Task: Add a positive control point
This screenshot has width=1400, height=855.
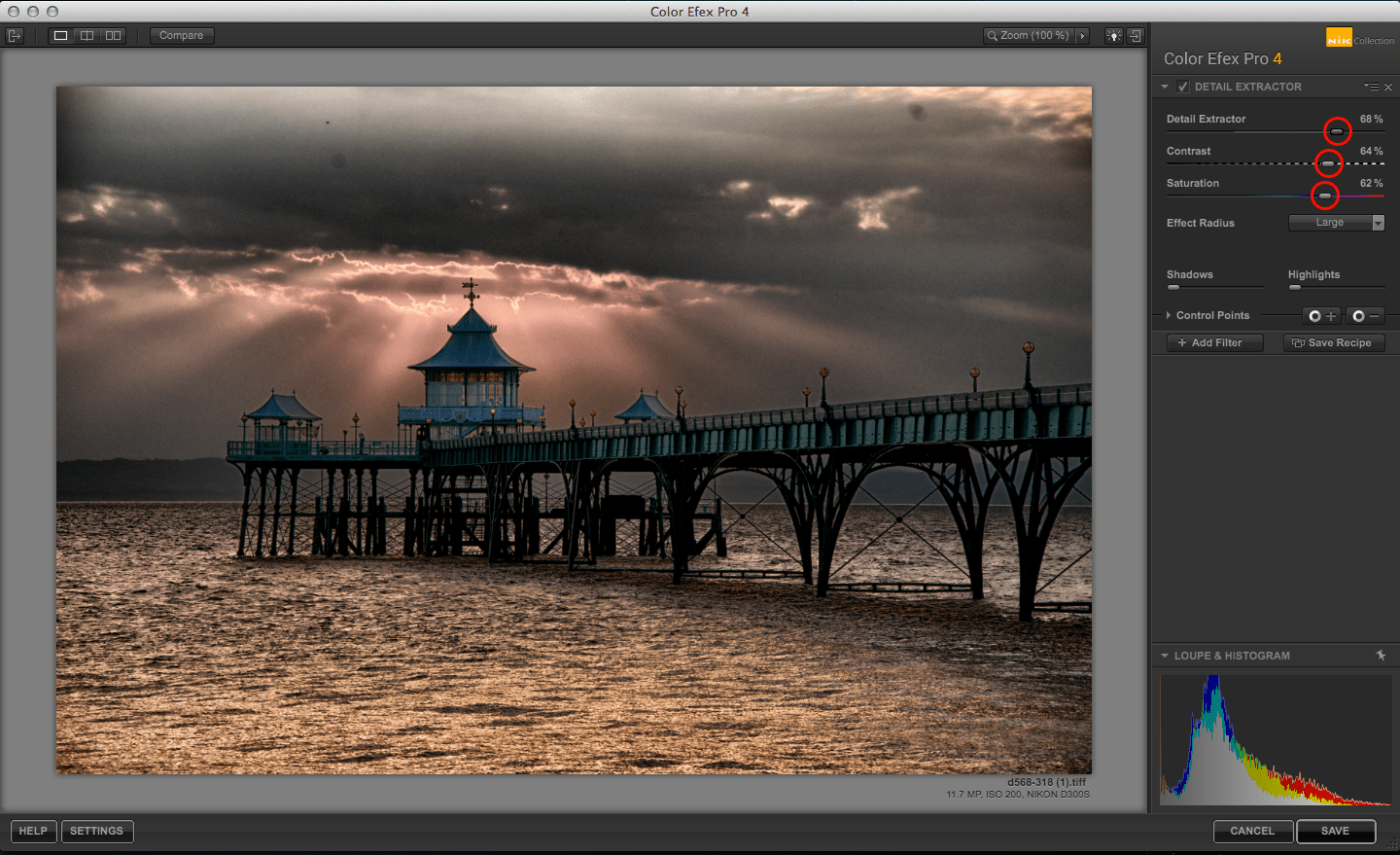Action: point(1321,316)
